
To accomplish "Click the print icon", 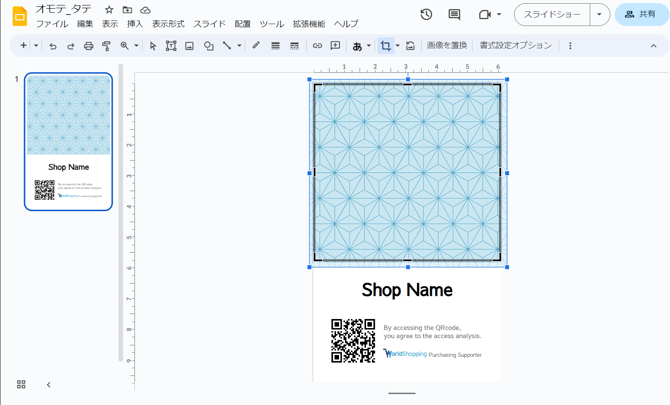I will click(88, 46).
